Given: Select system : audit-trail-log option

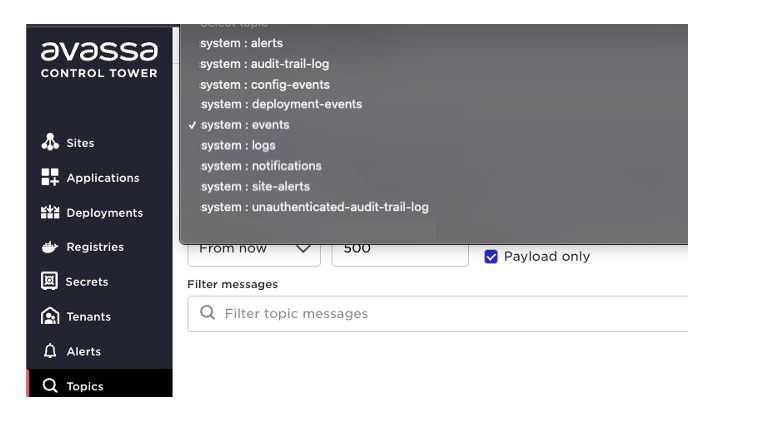Looking at the screenshot, I should coord(264,64).
